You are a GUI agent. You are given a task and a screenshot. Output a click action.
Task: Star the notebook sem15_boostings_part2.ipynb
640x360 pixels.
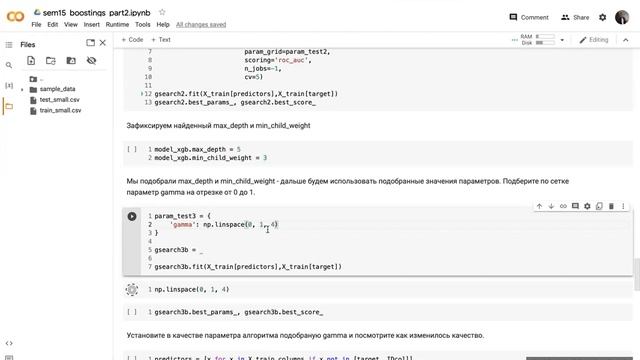(x=162, y=12)
